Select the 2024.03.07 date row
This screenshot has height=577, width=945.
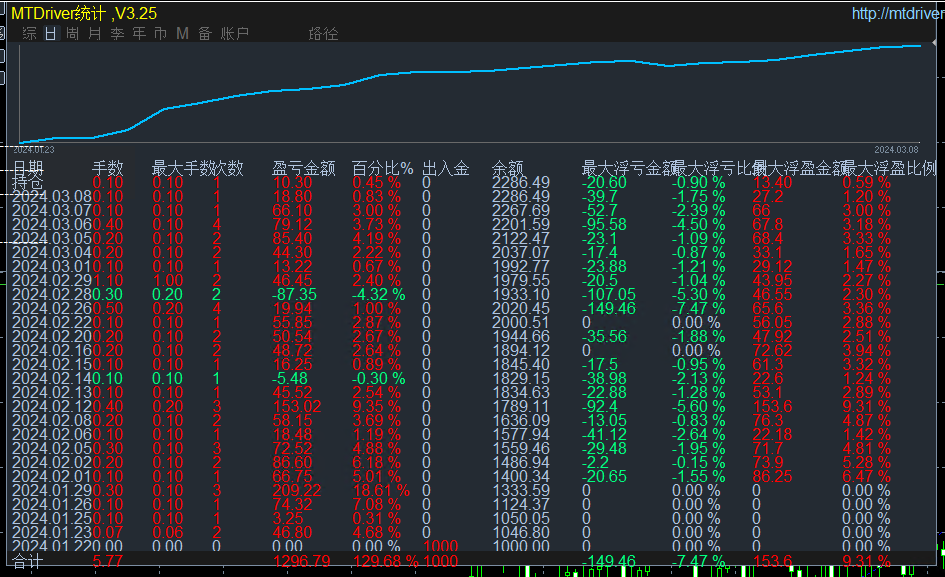click(52, 210)
